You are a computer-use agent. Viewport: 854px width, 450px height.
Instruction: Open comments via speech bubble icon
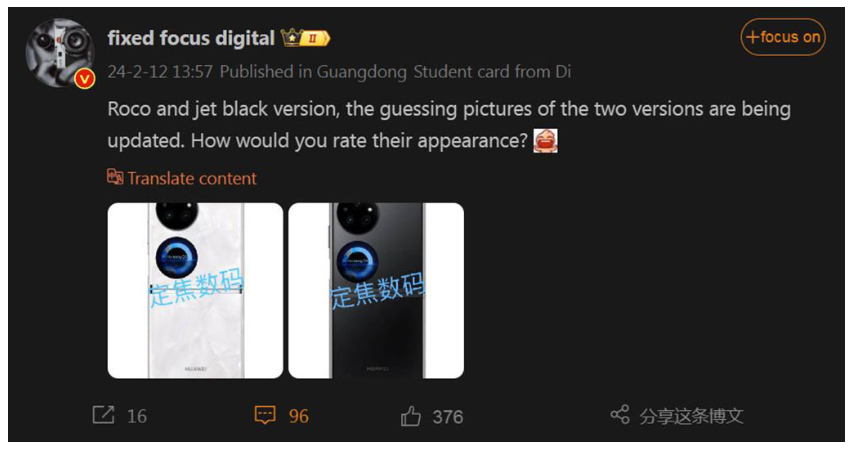click(265, 415)
